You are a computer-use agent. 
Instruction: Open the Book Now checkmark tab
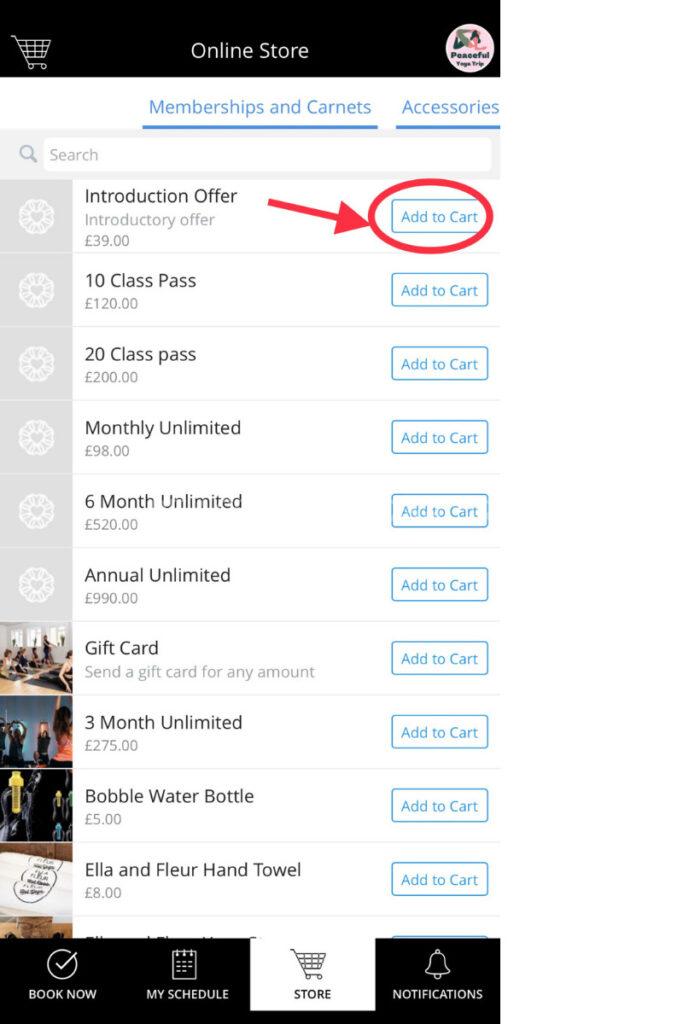[x=62, y=974]
